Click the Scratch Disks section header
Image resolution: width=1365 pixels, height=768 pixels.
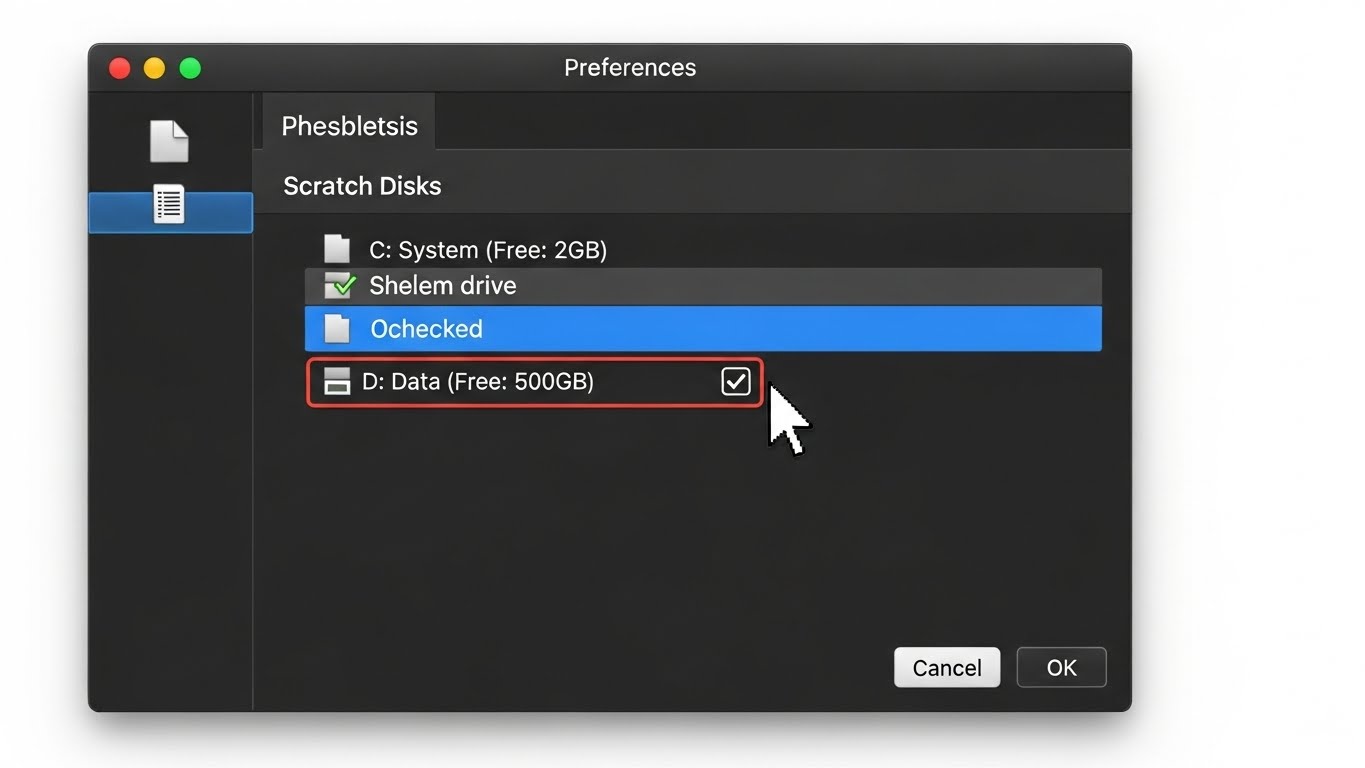pos(362,186)
